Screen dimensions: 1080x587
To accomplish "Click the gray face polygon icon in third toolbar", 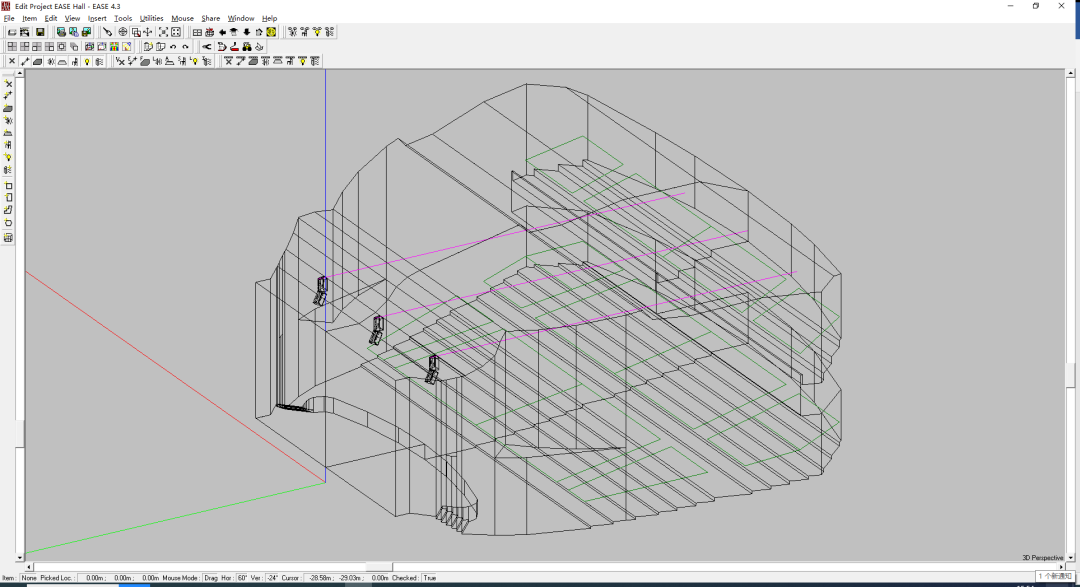I will click(37, 61).
